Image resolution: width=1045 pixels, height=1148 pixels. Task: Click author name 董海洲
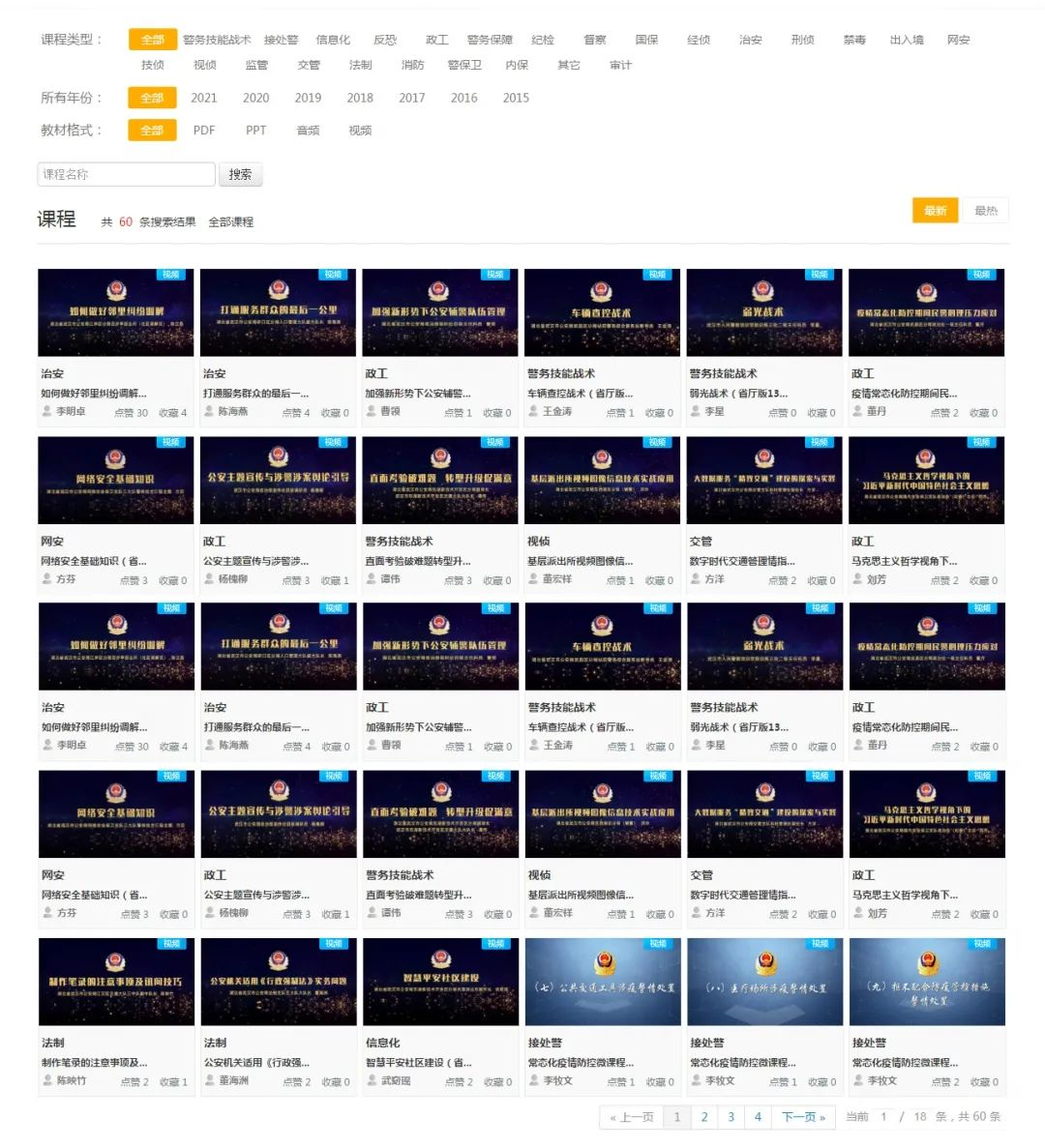tap(233, 1080)
